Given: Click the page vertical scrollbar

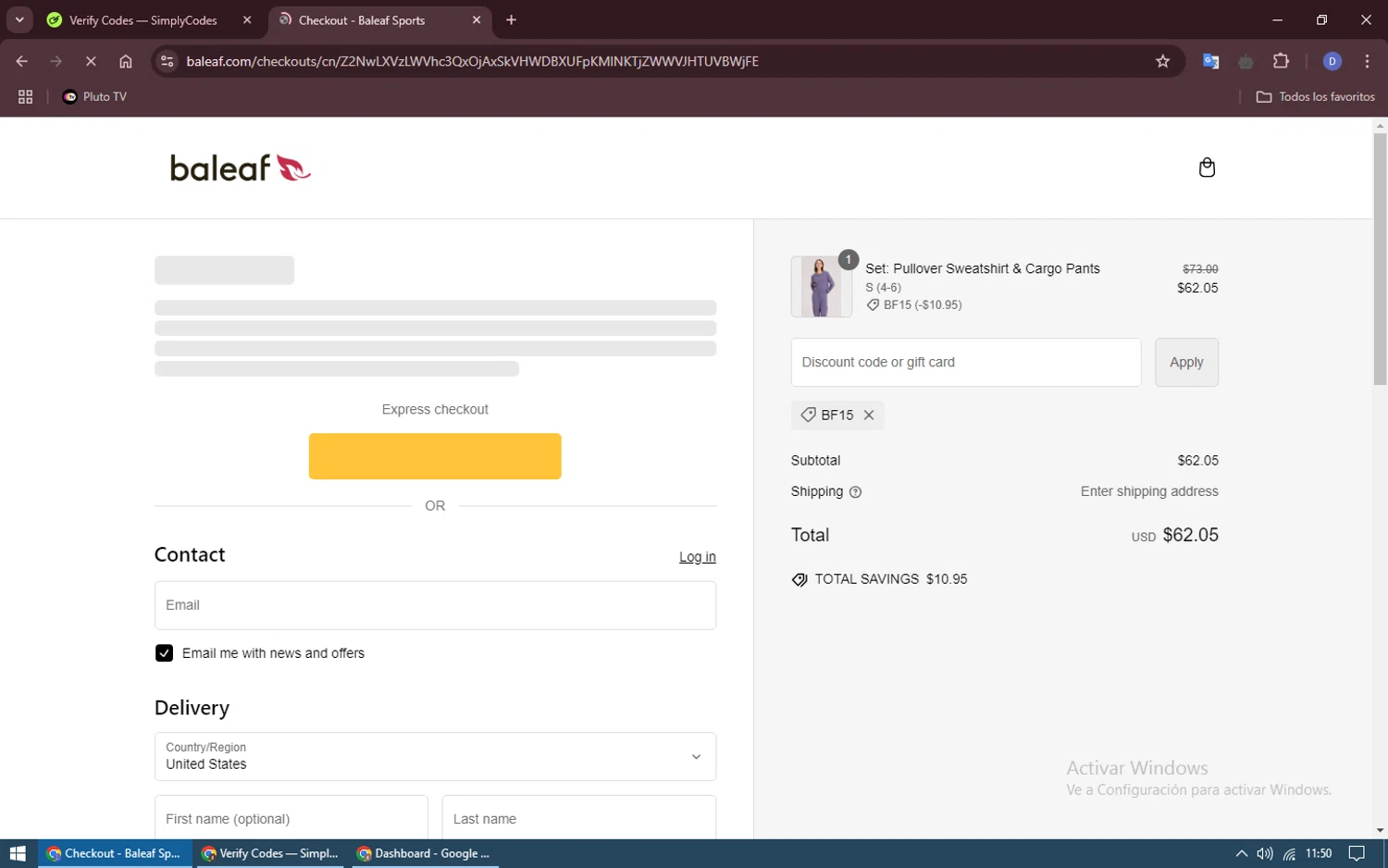Looking at the screenshot, I should pos(1380,259).
